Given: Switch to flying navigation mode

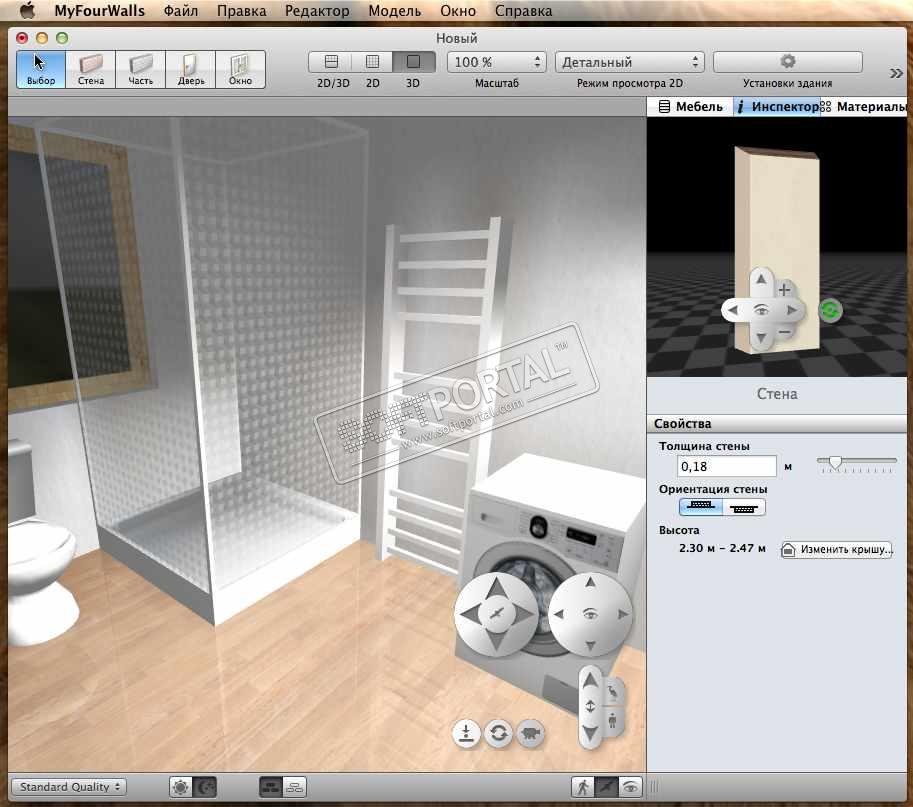Looking at the screenshot, I should pos(606,787).
